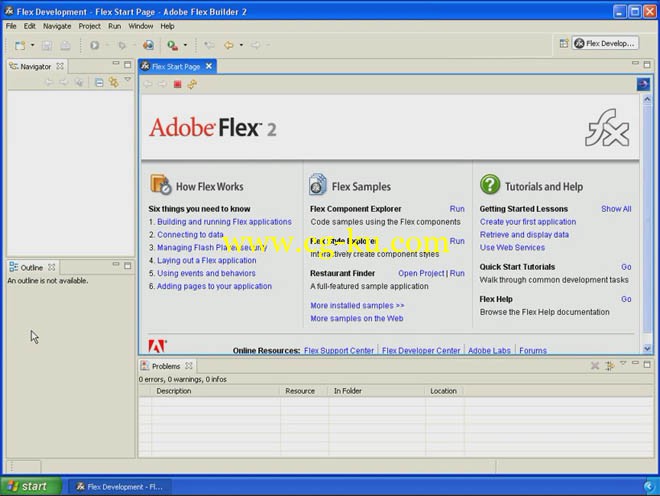Open the Run menu

tap(114, 26)
